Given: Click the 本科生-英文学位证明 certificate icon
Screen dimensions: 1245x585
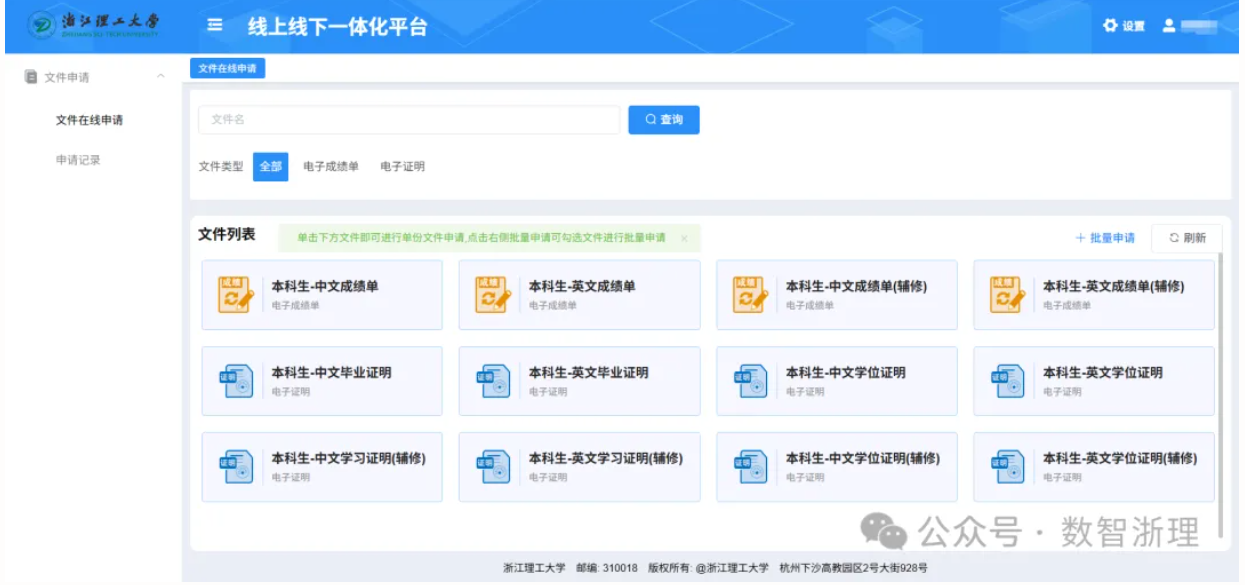Looking at the screenshot, I should point(1008,381).
